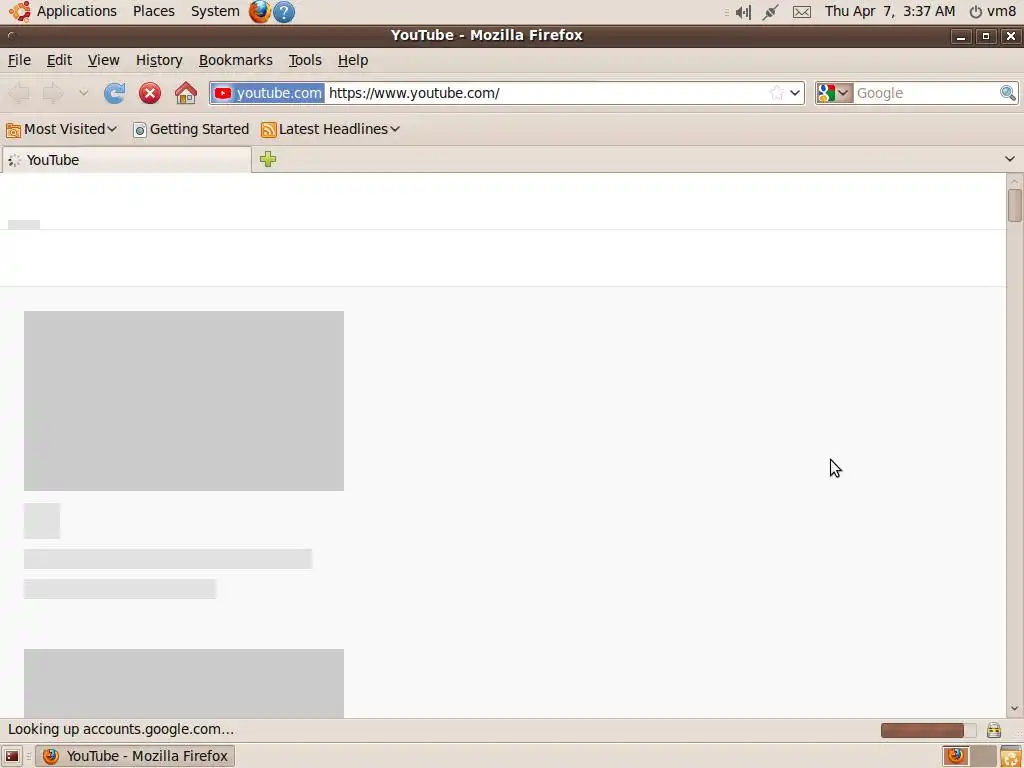
Task: Click the URL https://www.youtube.com/
Action: coord(414,93)
